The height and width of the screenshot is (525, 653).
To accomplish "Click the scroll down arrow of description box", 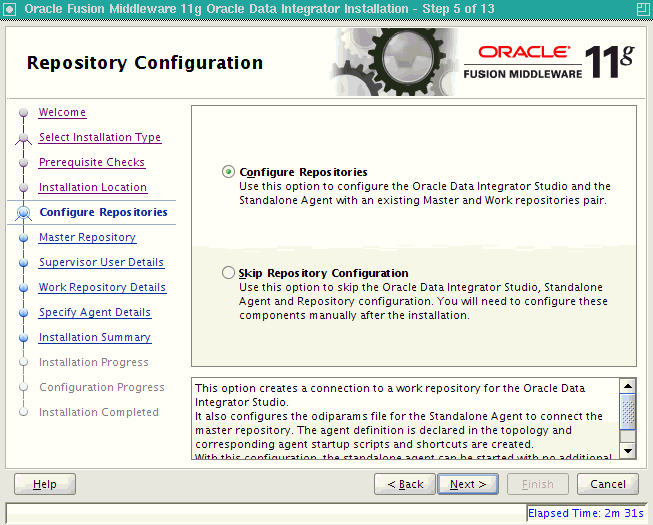I will (628, 450).
